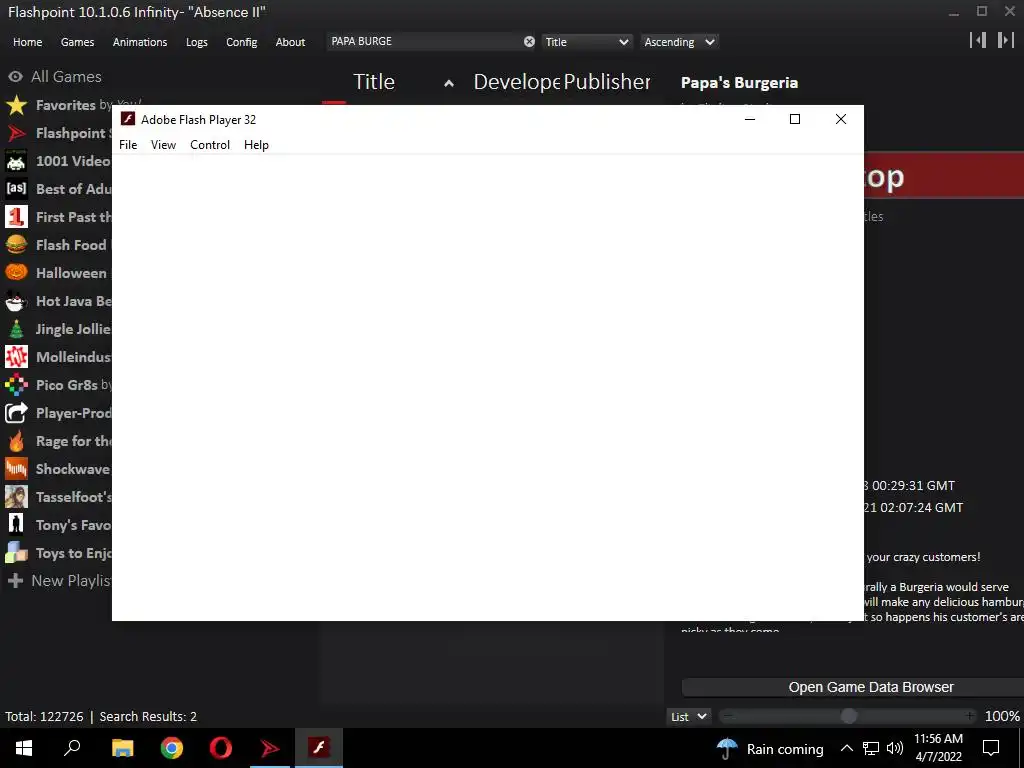Screen dimensions: 1024x768
Task: Open the Config tab
Action: (242, 42)
